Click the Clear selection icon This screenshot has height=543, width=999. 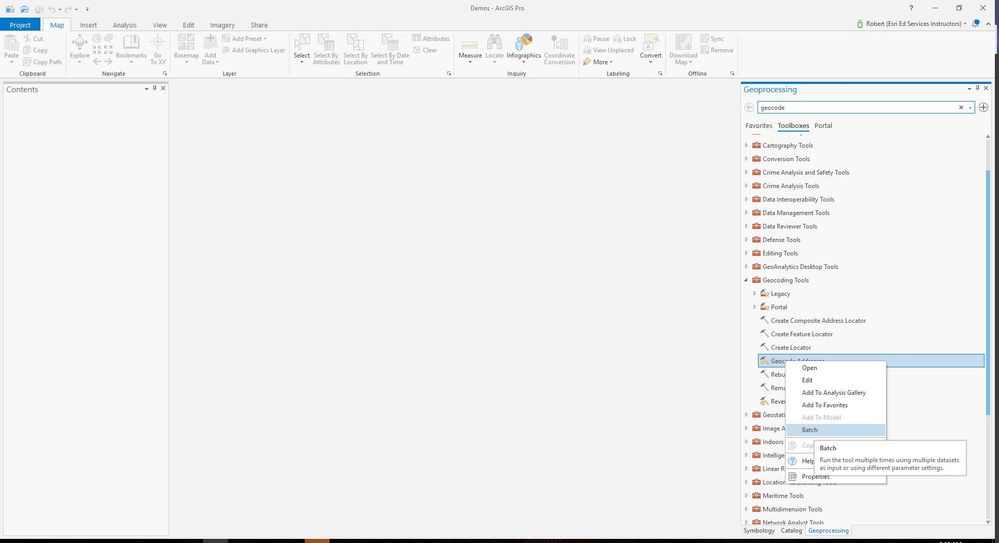point(417,50)
